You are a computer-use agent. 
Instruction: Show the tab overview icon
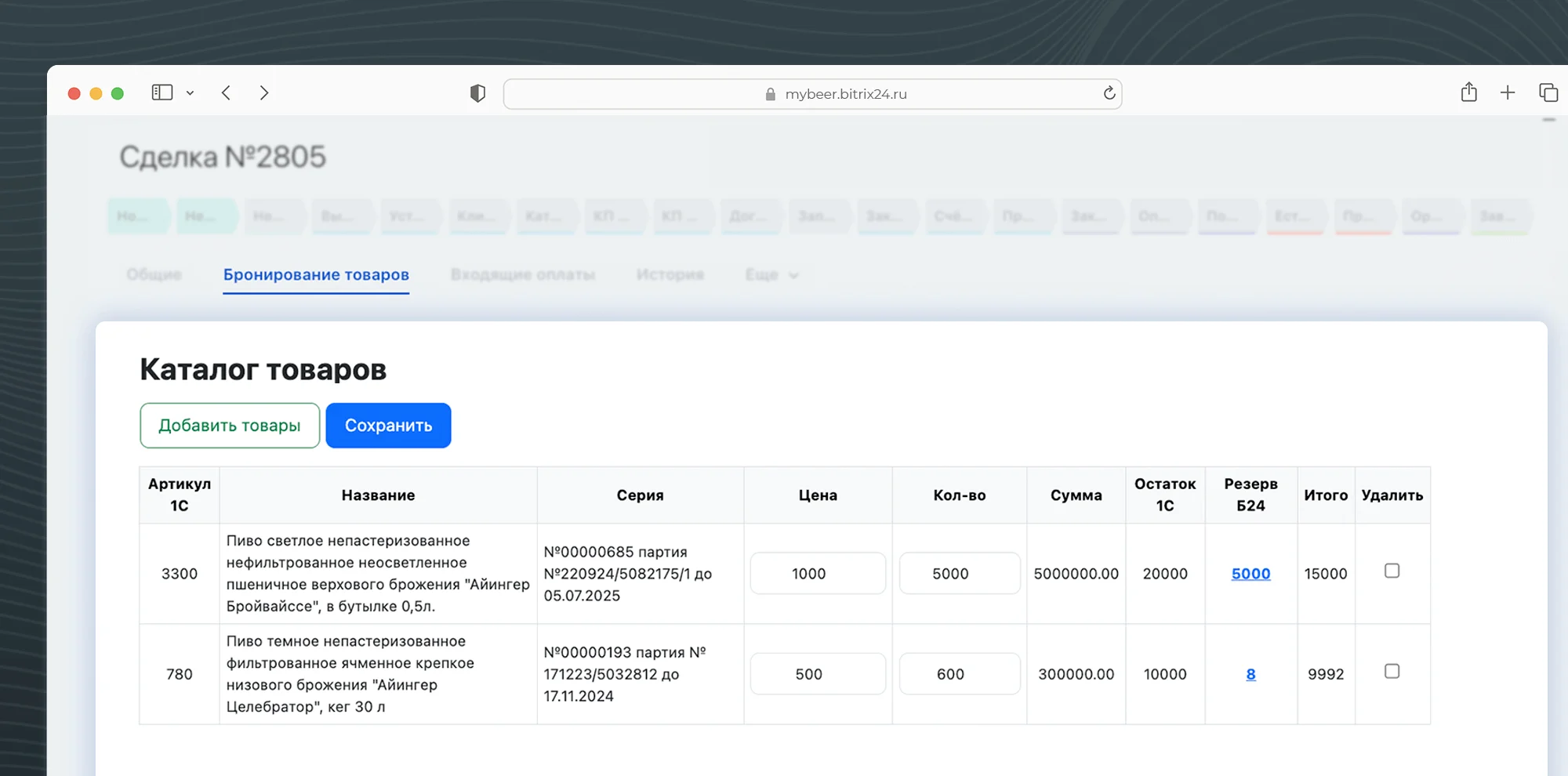[x=1548, y=92]
